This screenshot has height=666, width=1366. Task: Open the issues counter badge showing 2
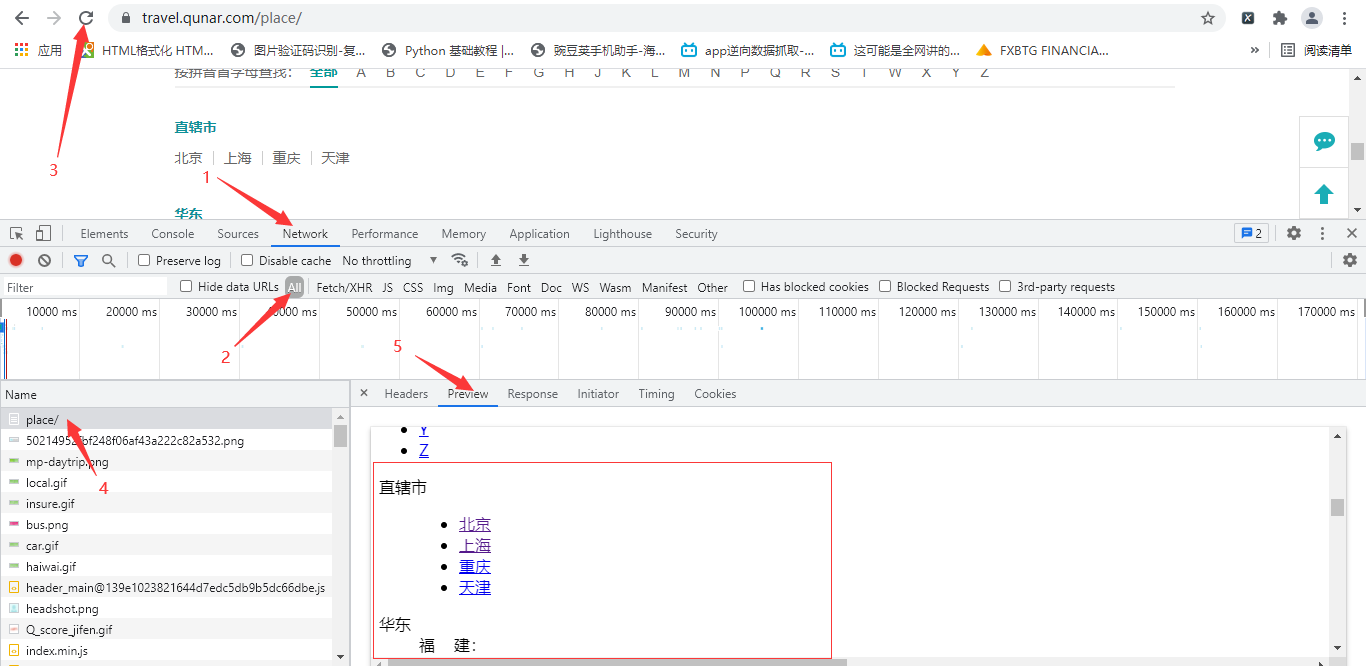(1251, 233)
